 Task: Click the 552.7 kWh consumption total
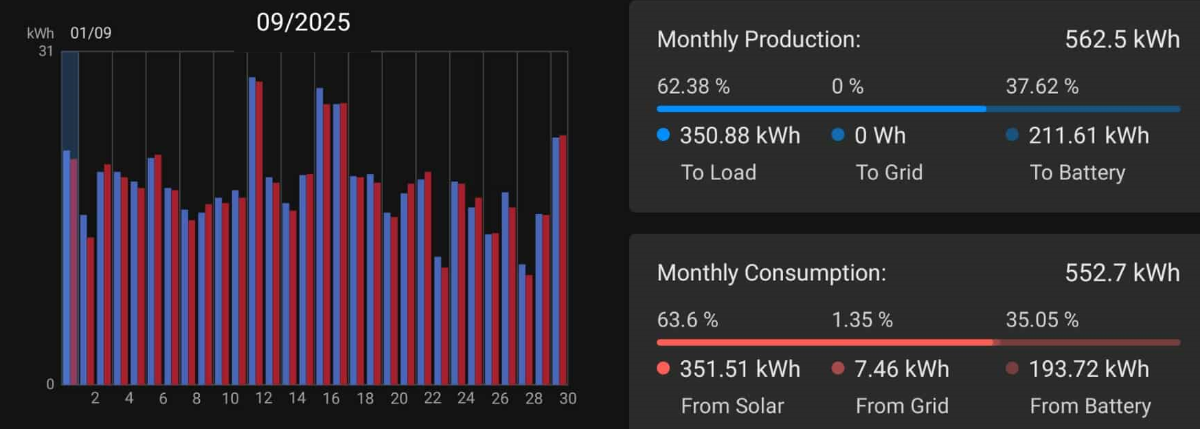click(x=1123, y=273)
